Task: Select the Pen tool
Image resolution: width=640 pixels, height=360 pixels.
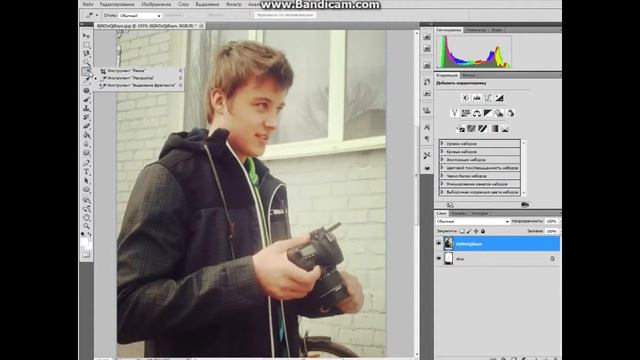Action: [86, 162]
